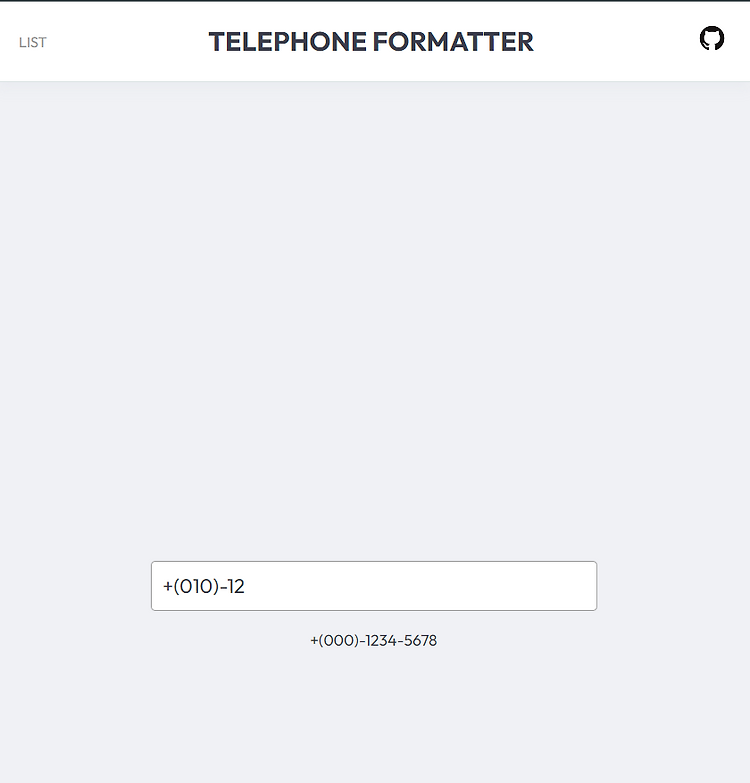This screenshot has height=783, width=750.
Task: Click the (000) portion of the hint
Action: [x=339, y=640]
